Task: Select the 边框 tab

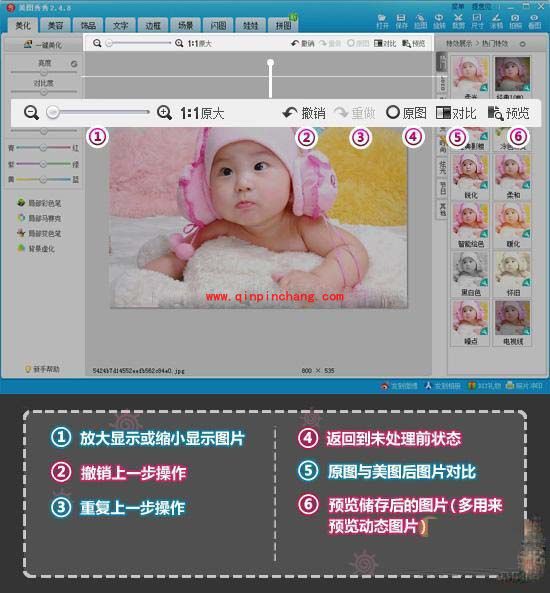Action: [x=153, y=25]
